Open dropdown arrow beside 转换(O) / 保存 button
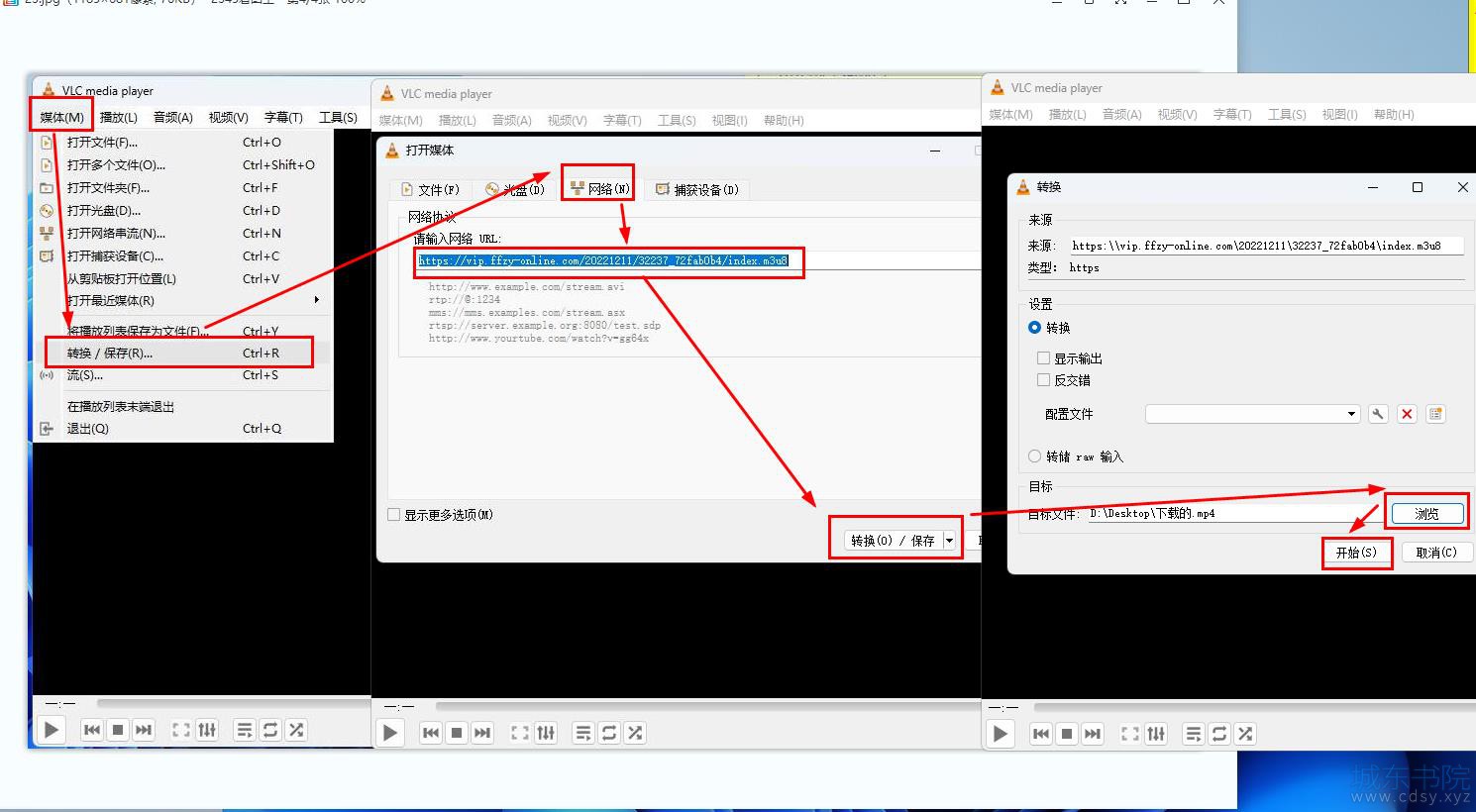The width and height of the screenshot is (1476, 812). 950,540
